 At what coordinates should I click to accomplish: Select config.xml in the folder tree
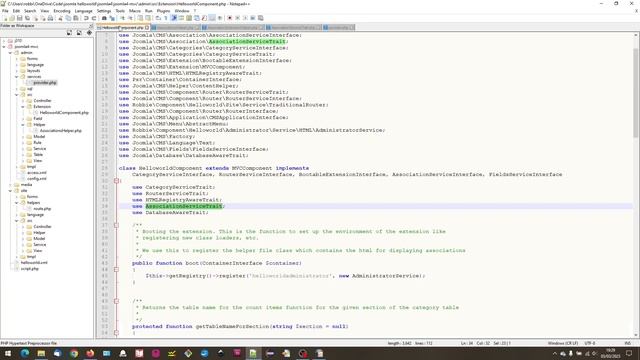tap(37, 178)
